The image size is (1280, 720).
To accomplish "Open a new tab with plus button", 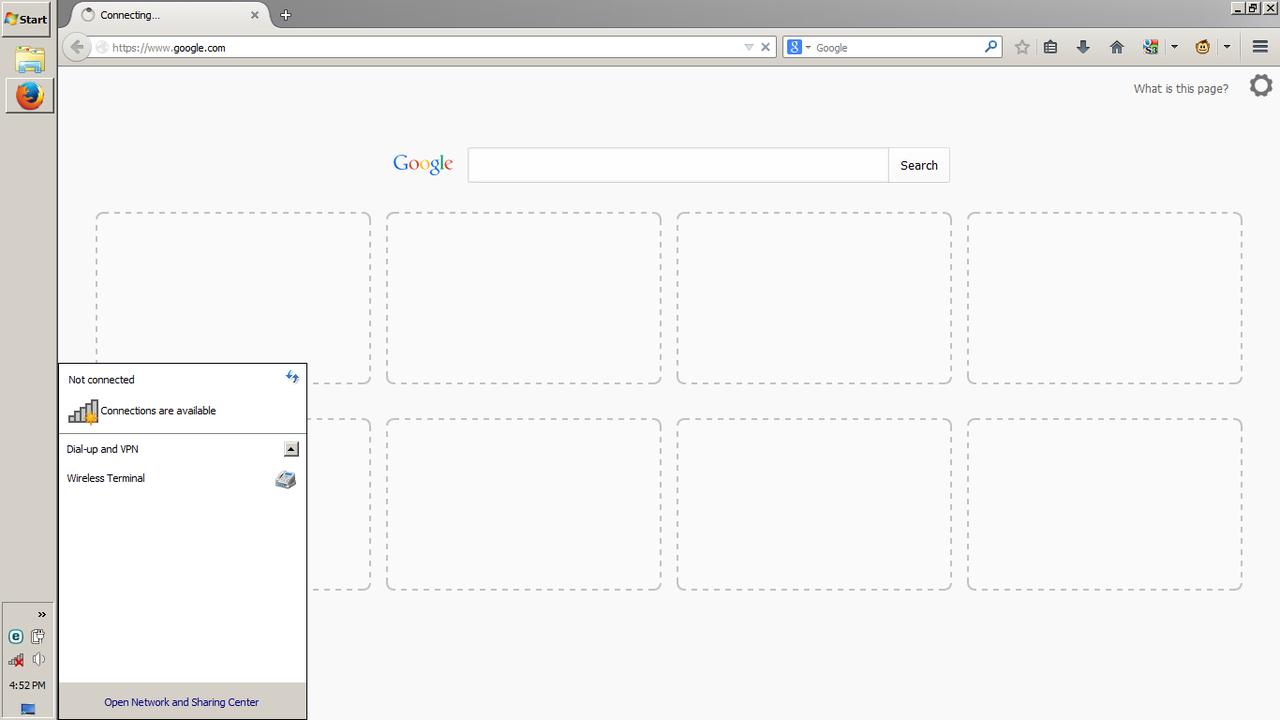I will pos(286,15).
